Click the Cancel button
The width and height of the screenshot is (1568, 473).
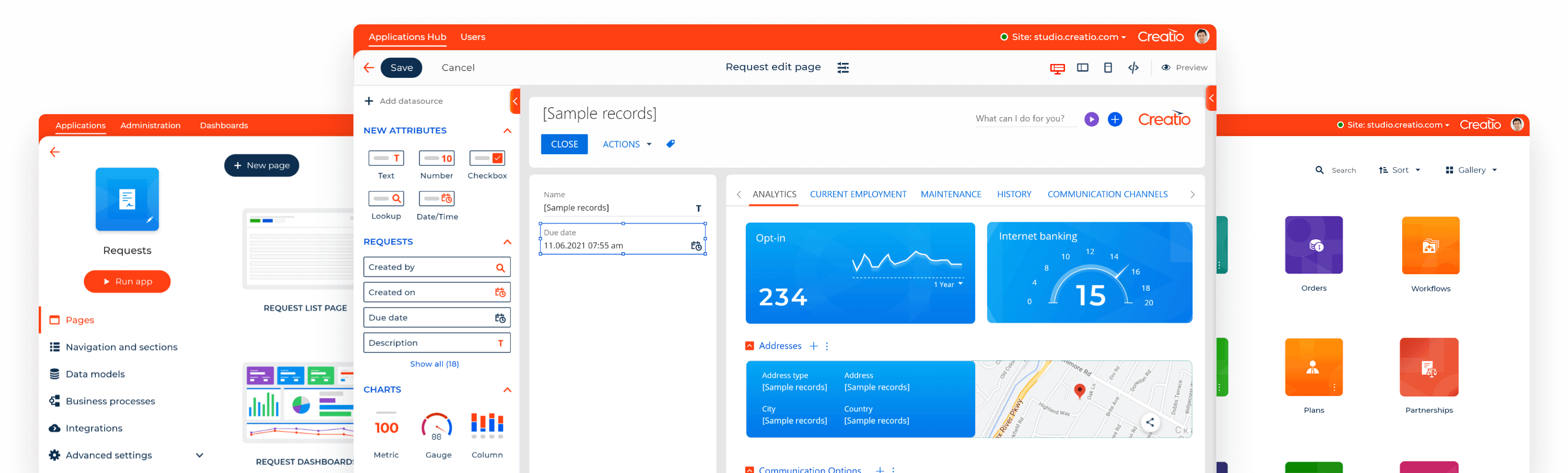pos(458,67)
